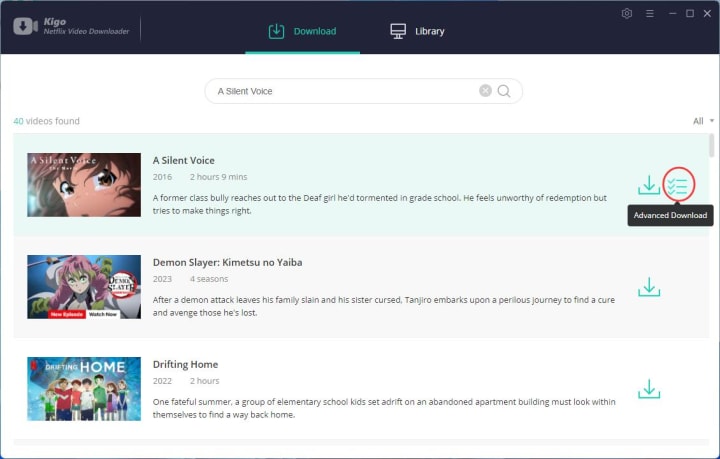Open the hamburger menu icon
720x459 pixels.
tap(650, 14)
